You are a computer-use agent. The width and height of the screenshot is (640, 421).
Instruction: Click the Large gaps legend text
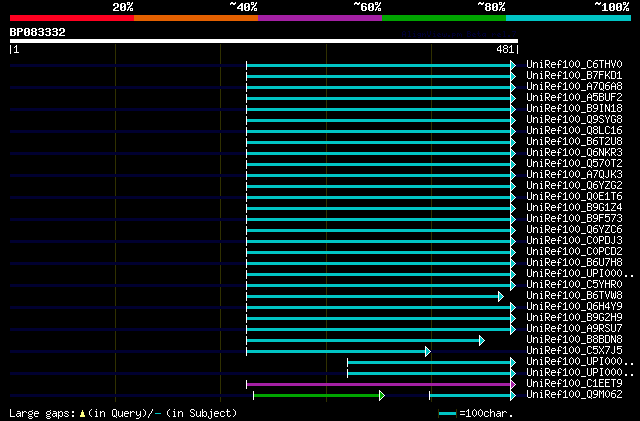[42, 413]
